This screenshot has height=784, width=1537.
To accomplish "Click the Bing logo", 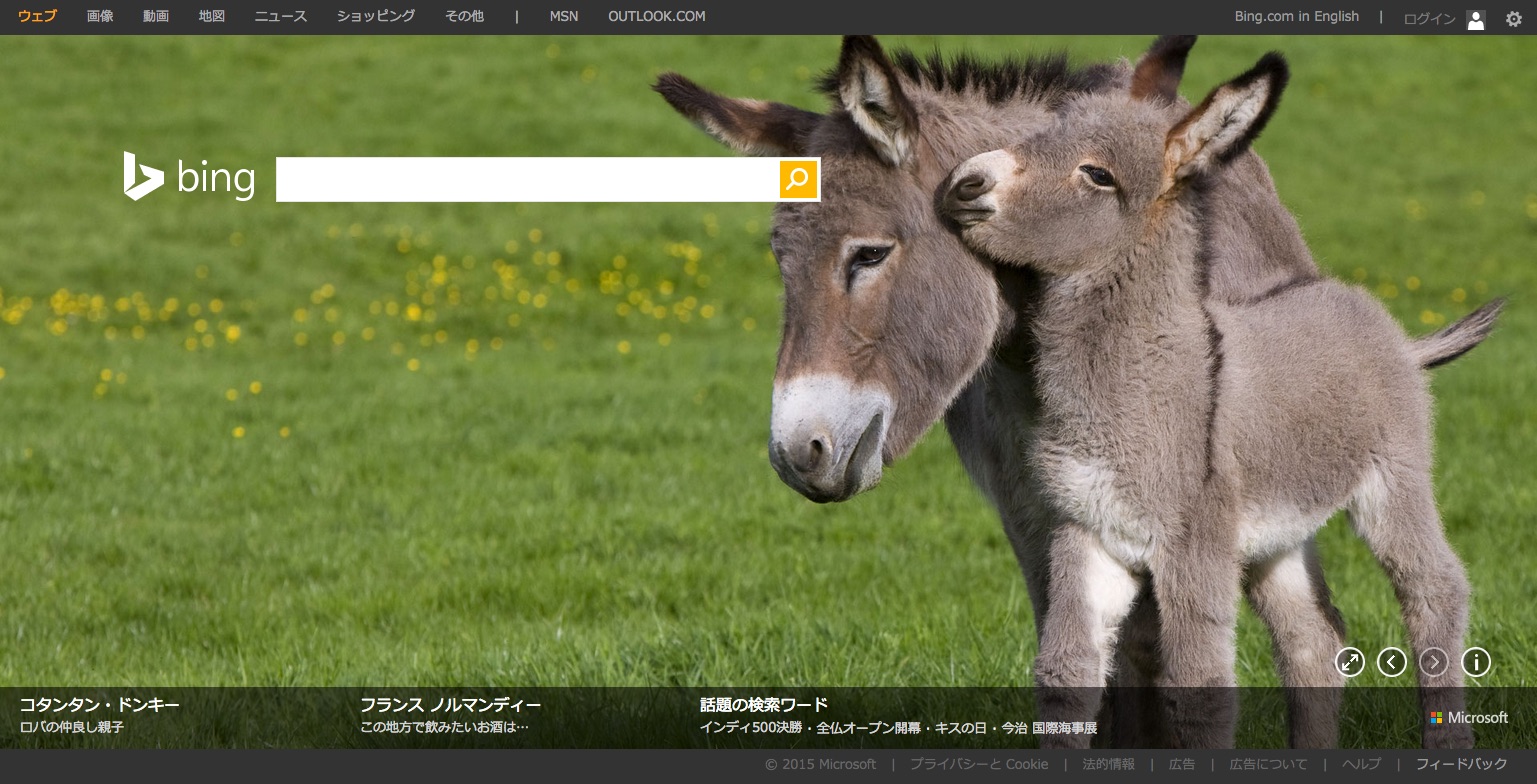I will (x=190, y=177).
